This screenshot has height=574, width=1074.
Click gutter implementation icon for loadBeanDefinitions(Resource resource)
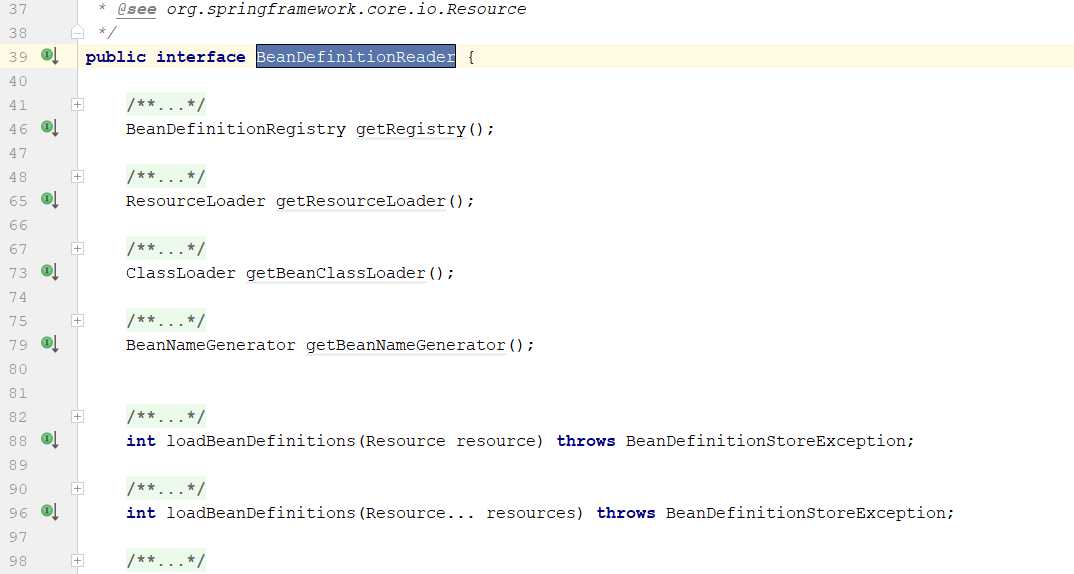point(49,439)
